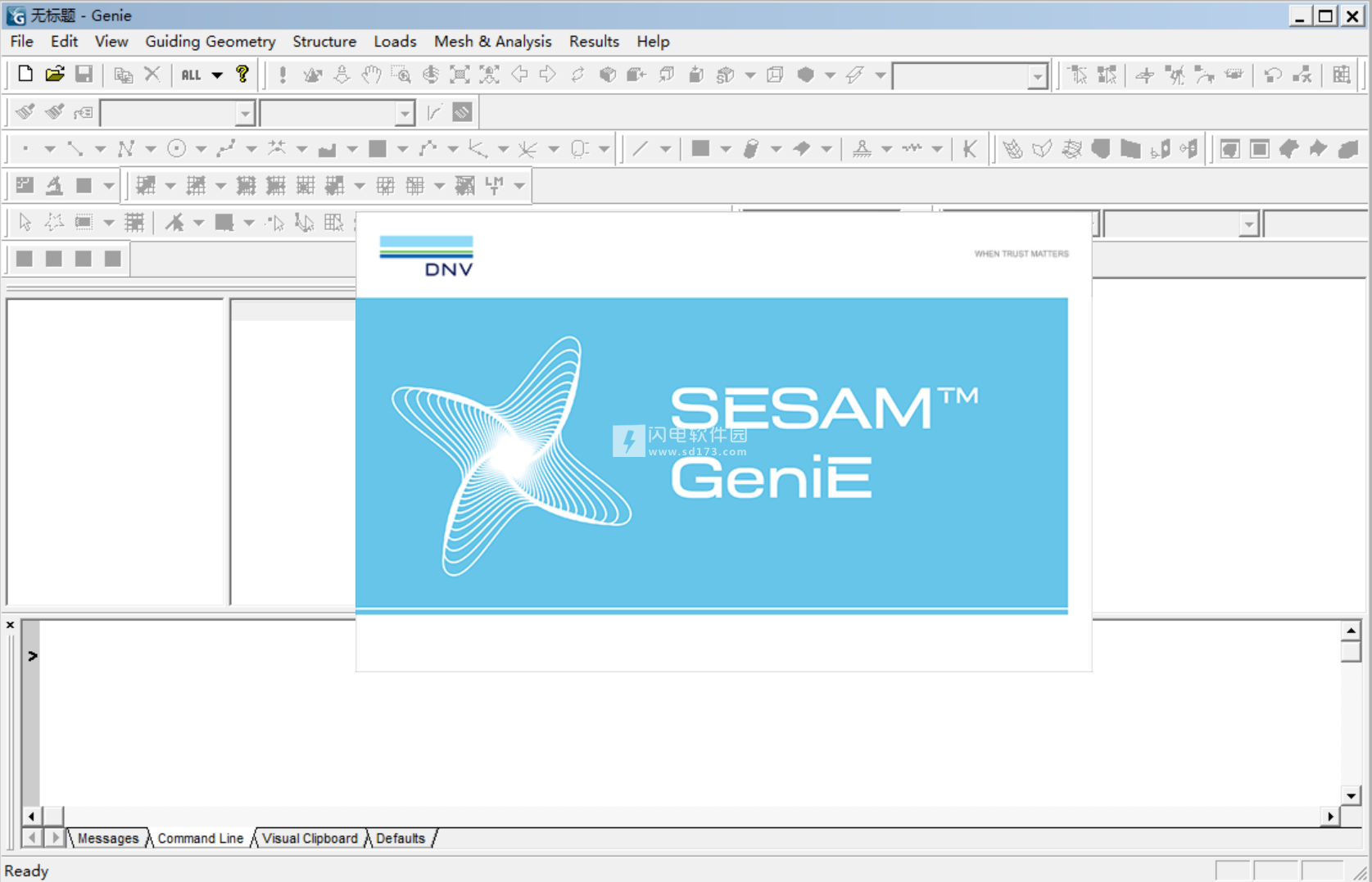Switch to the Visual Clipboard tab
This screenshot has width=1372, height=882.
click(x=310, y=838)
